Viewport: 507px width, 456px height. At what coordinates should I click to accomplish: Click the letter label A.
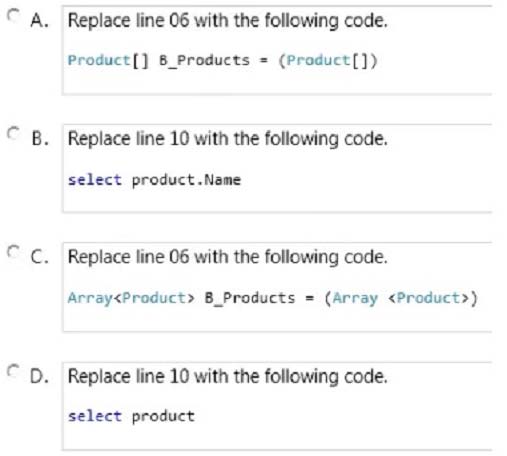[x=39, y=21]
